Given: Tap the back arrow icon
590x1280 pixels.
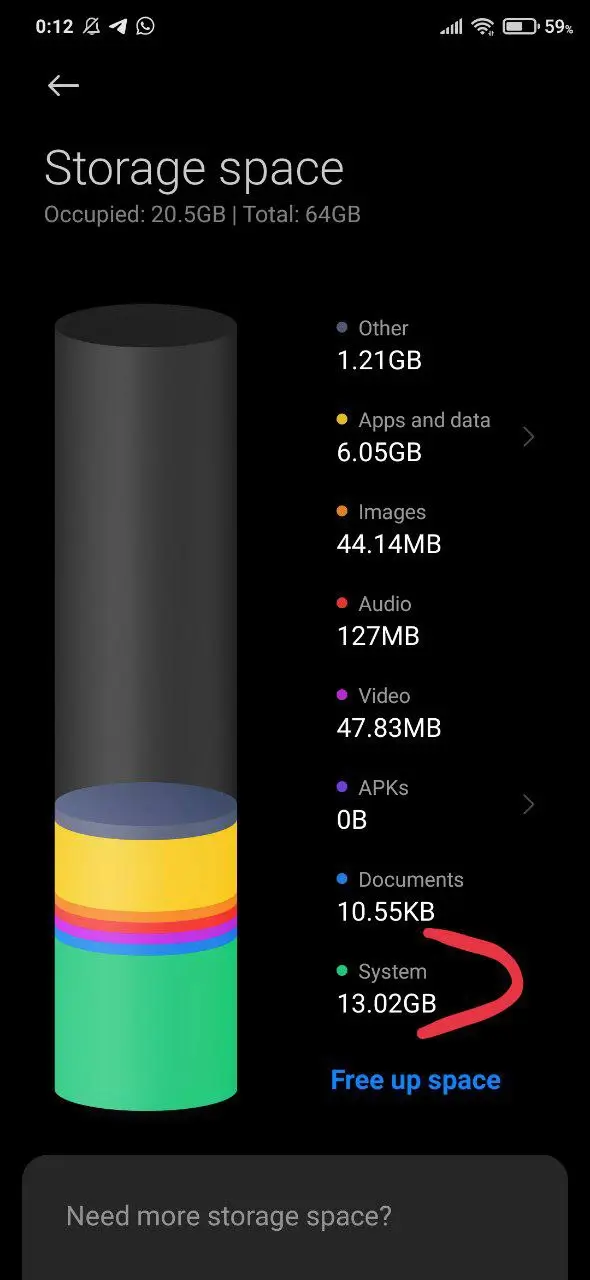Looking at the screenshot, I should [x=63, y=86].
